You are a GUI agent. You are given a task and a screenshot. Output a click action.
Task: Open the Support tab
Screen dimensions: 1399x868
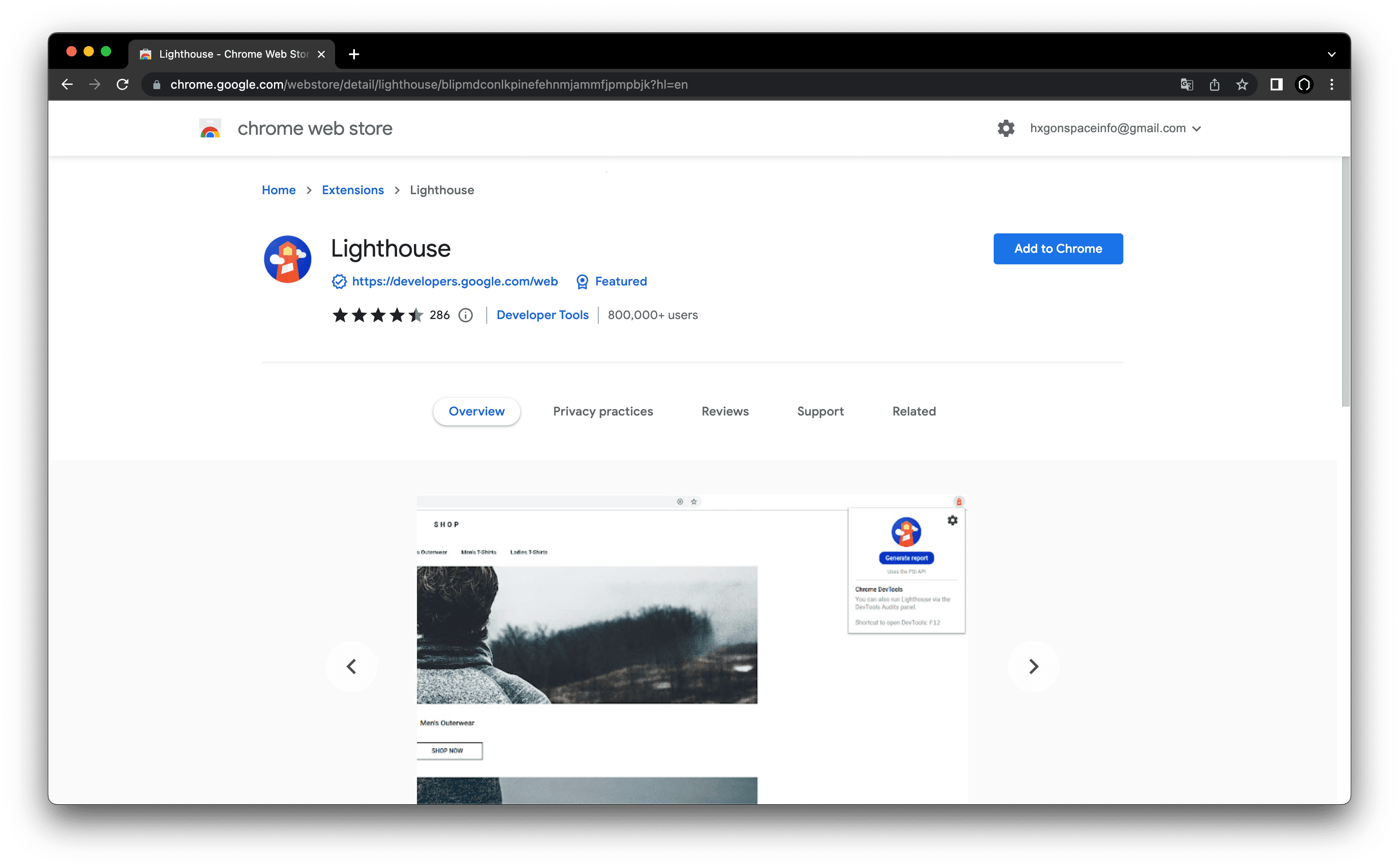pos(820,411)
